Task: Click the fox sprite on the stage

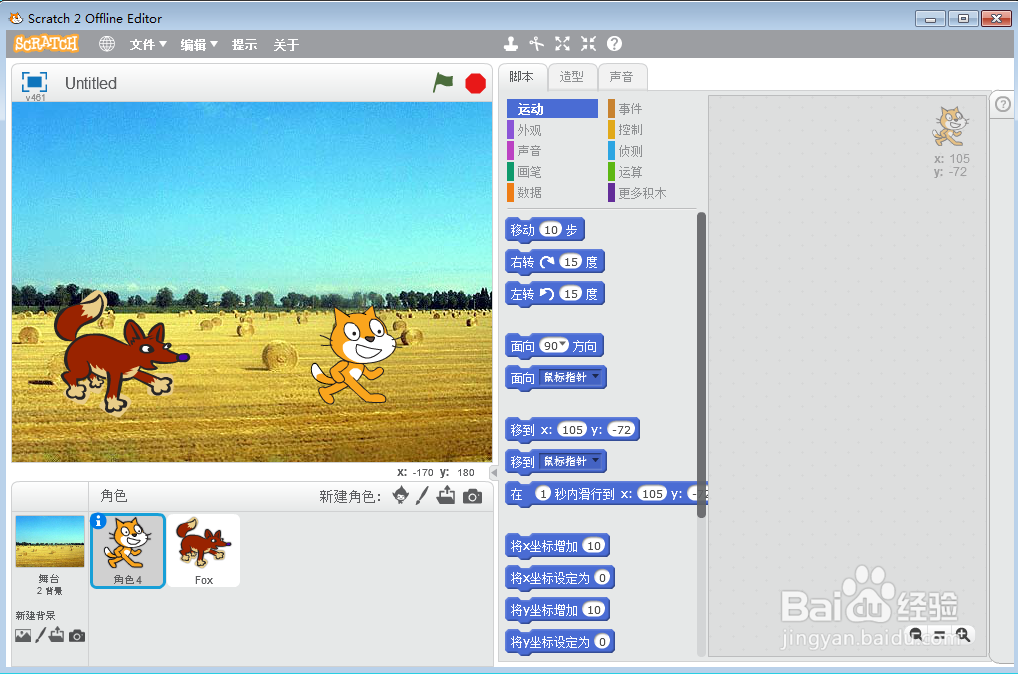Action: tap(120, 351)
